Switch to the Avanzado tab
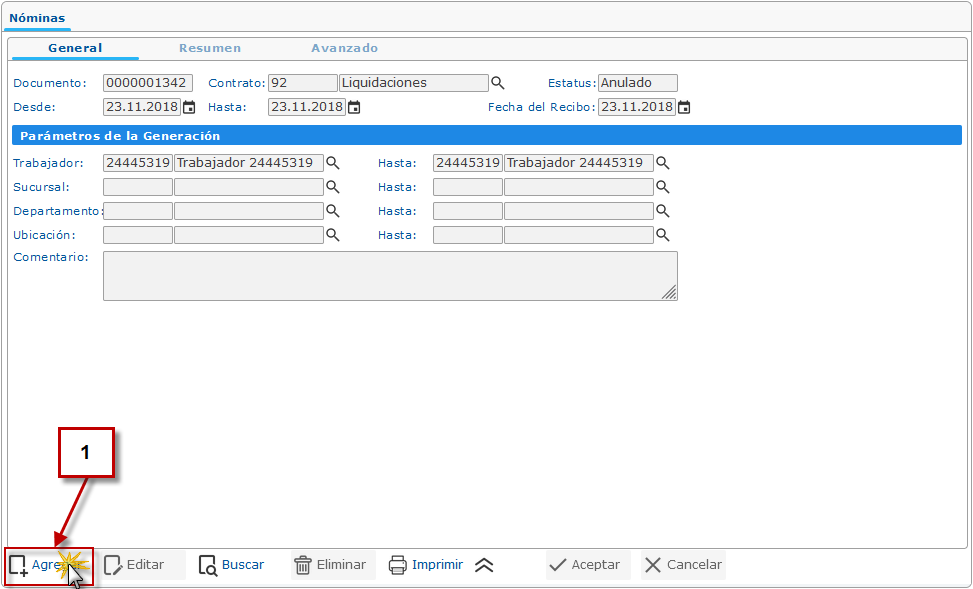This screenshot has width=973, height=589. [x=344, y=48]
